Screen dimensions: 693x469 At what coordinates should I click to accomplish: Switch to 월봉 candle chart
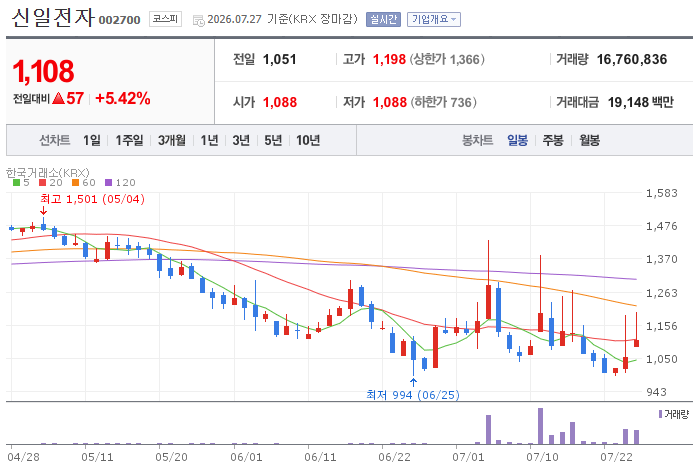[x=589, y=141]
